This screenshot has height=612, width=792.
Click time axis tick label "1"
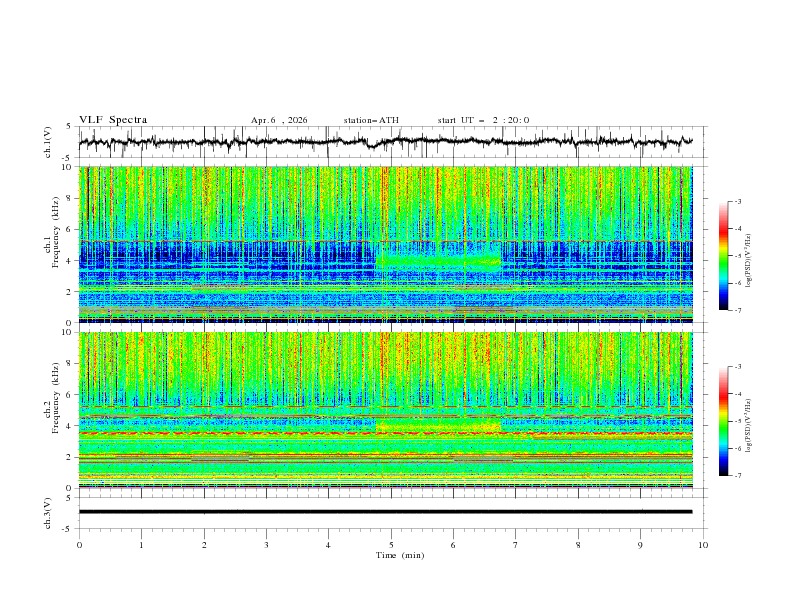pyautogui.click(x=141, y=545)
